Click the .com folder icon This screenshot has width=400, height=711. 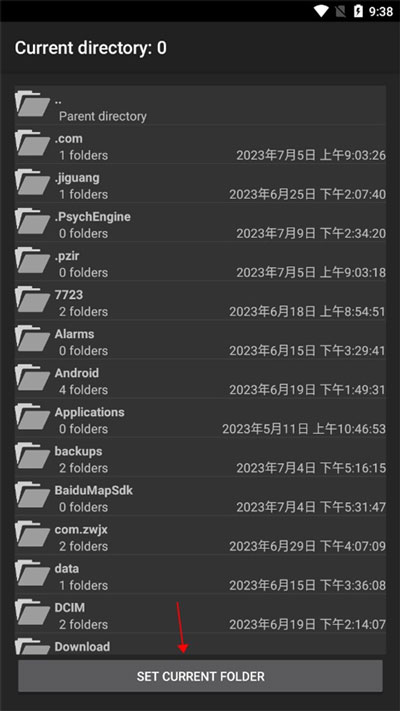tap(32, 143)
